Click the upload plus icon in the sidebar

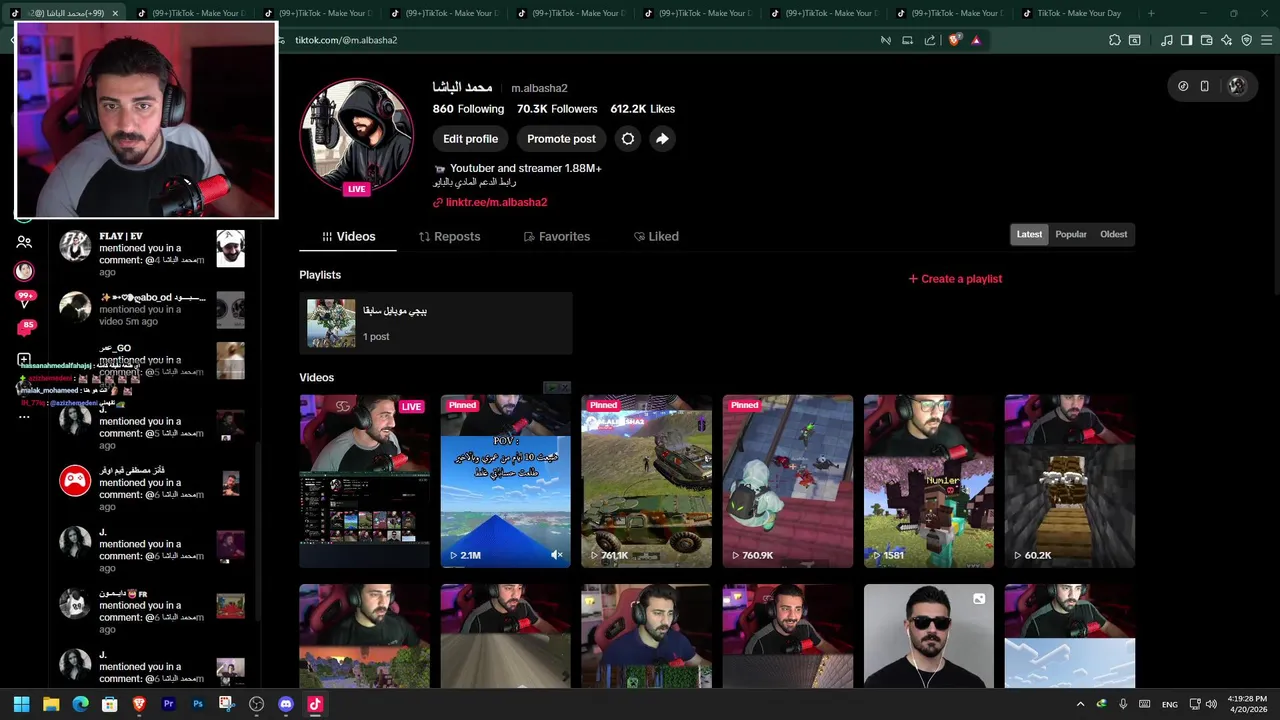pos(24,359)
